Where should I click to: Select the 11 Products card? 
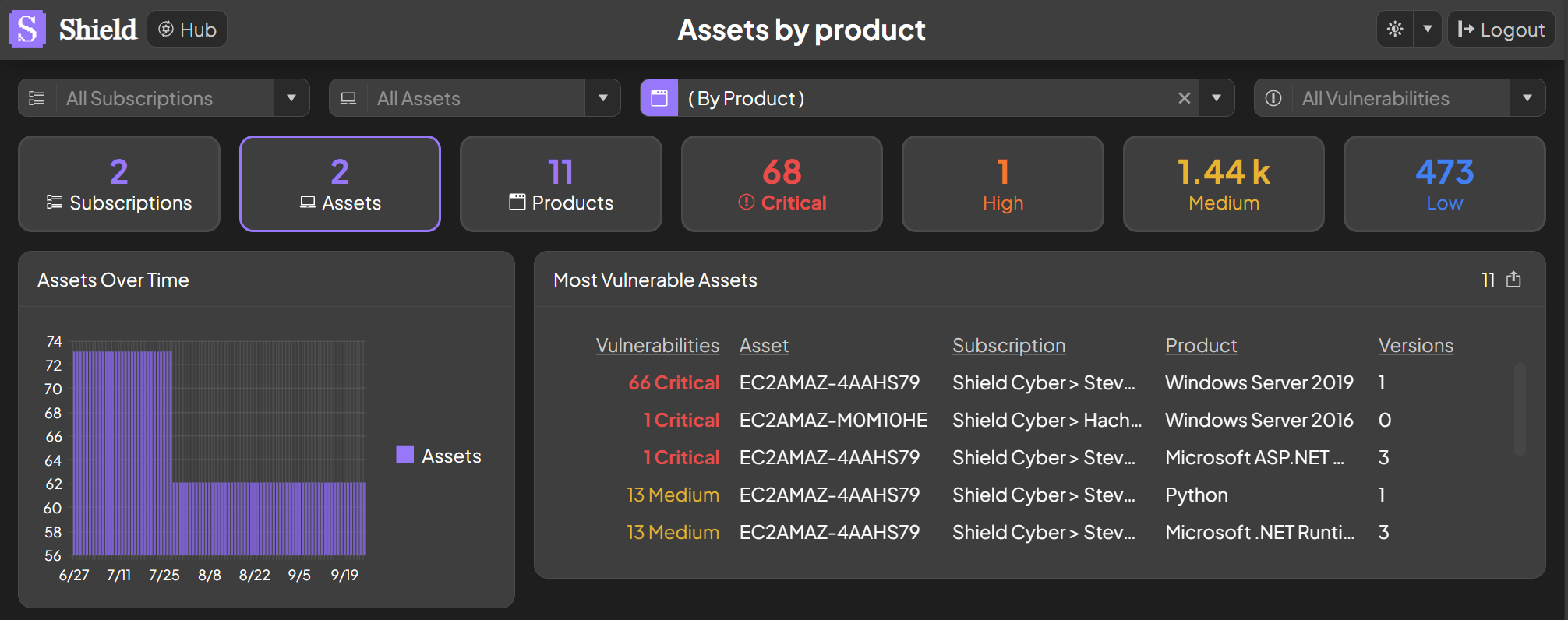click(561, 184)
